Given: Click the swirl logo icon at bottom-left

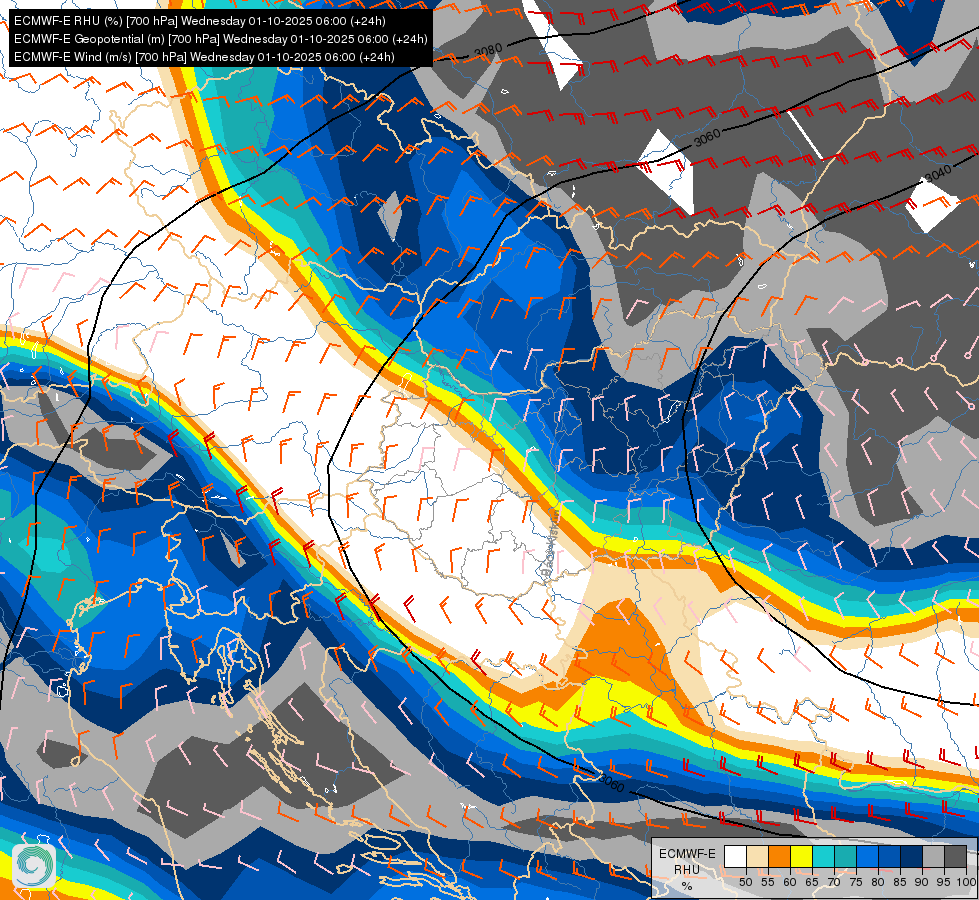Looking at the screenshot, I should (x=34, y=865).
